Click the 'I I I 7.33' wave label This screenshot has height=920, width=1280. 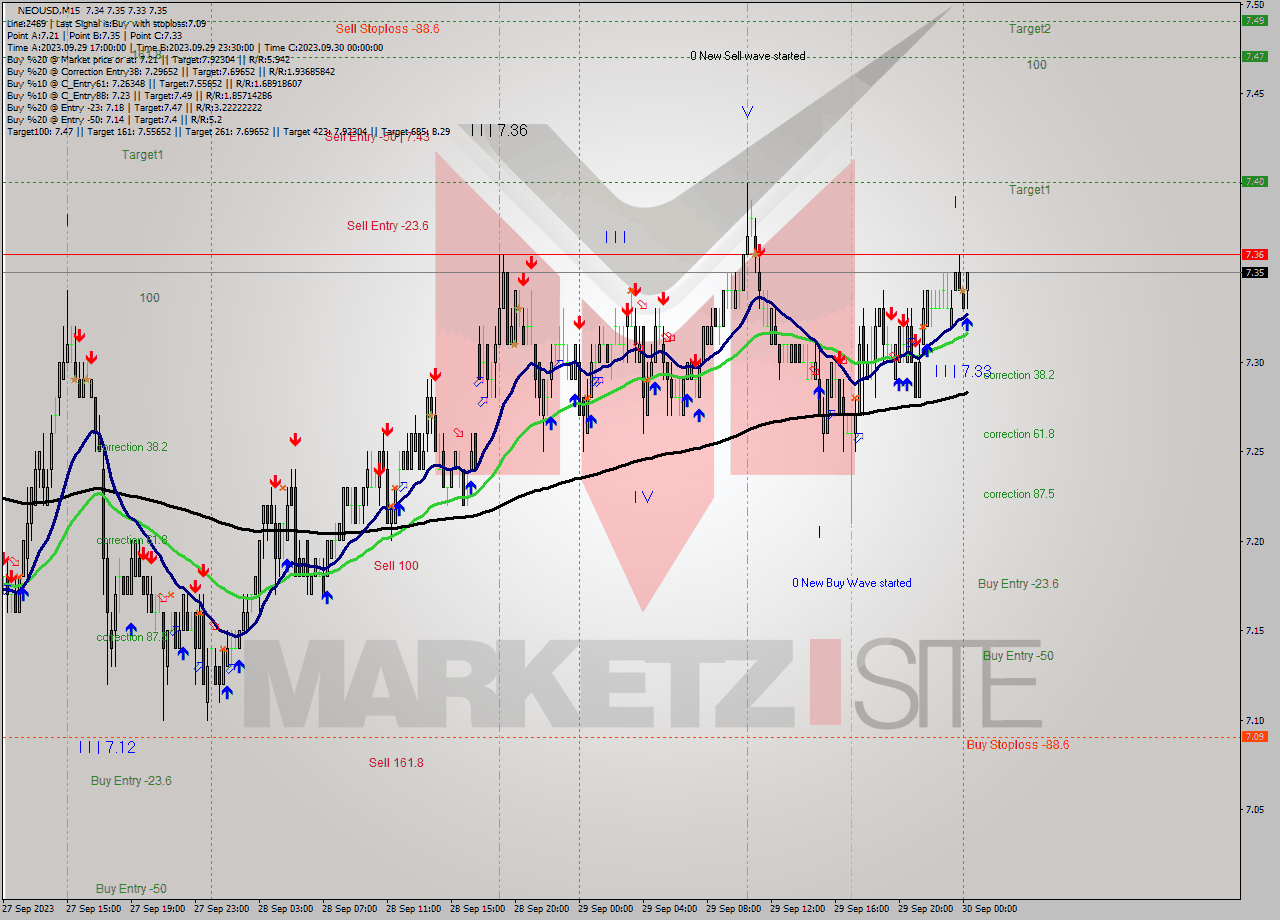963,371
